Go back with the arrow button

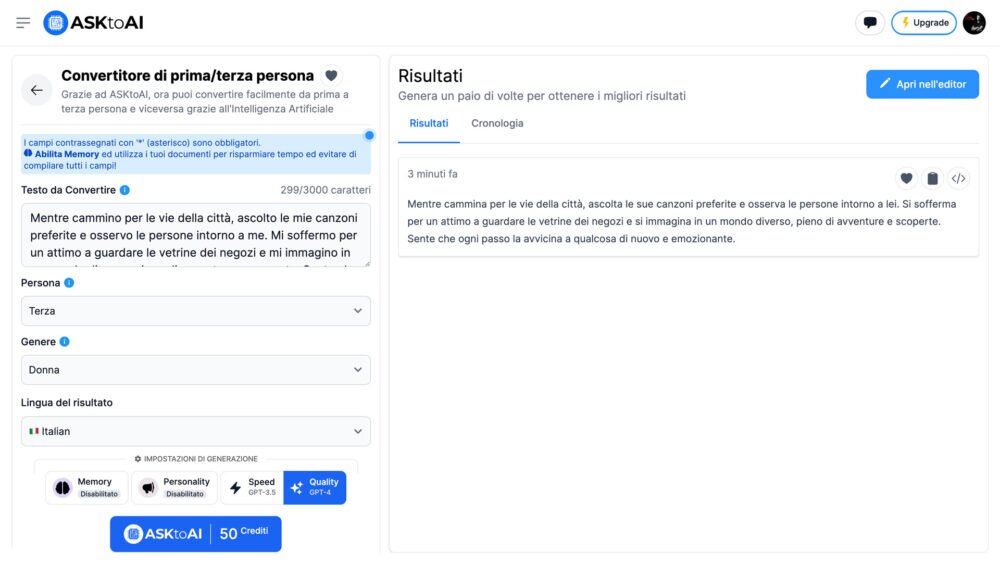pyautogui.click(x=37, y=90)
